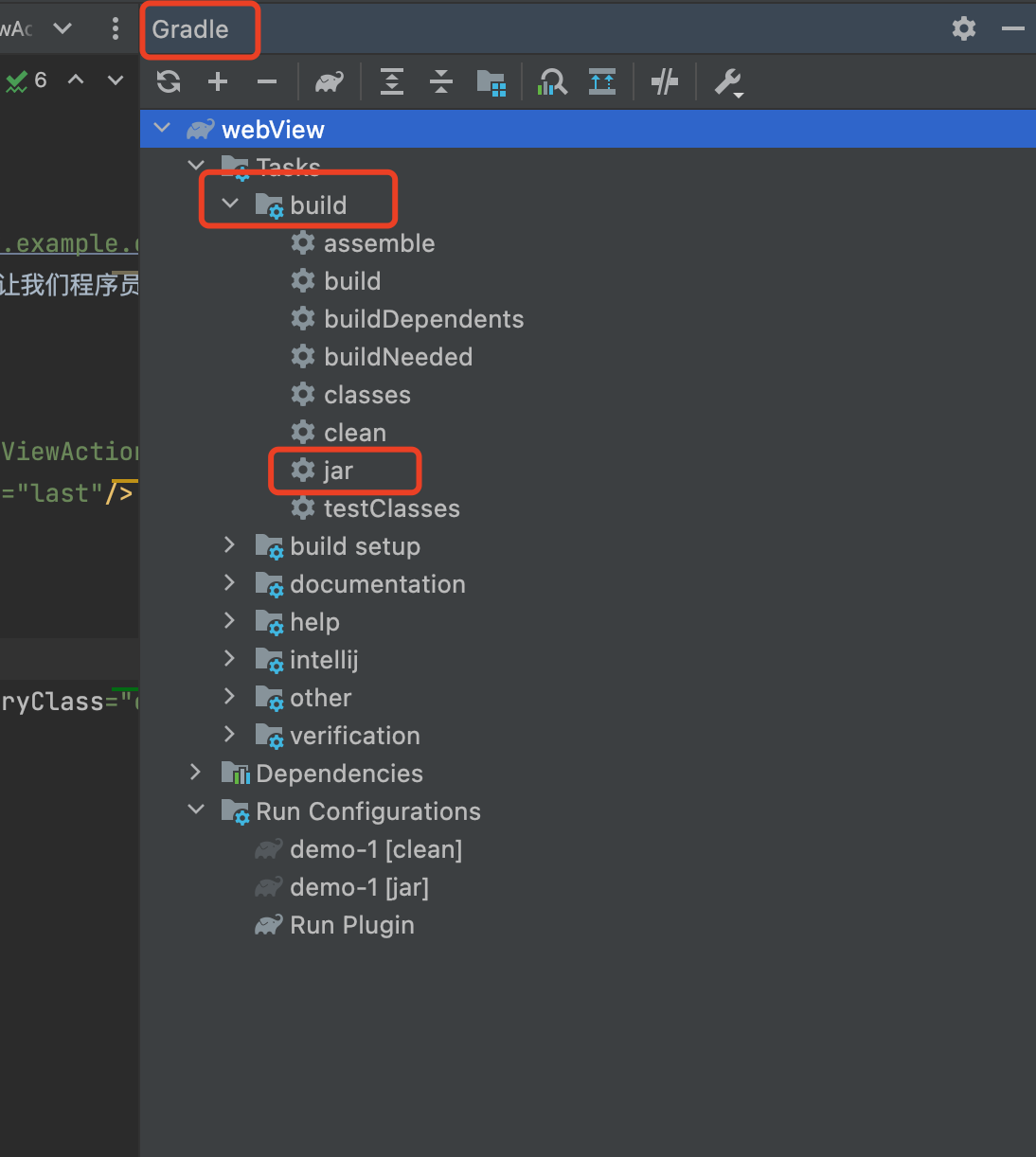The height and width of the screenshot is (1157, 1036).
Task: Select the Run Plugin configuration
Action: point(351,925)
